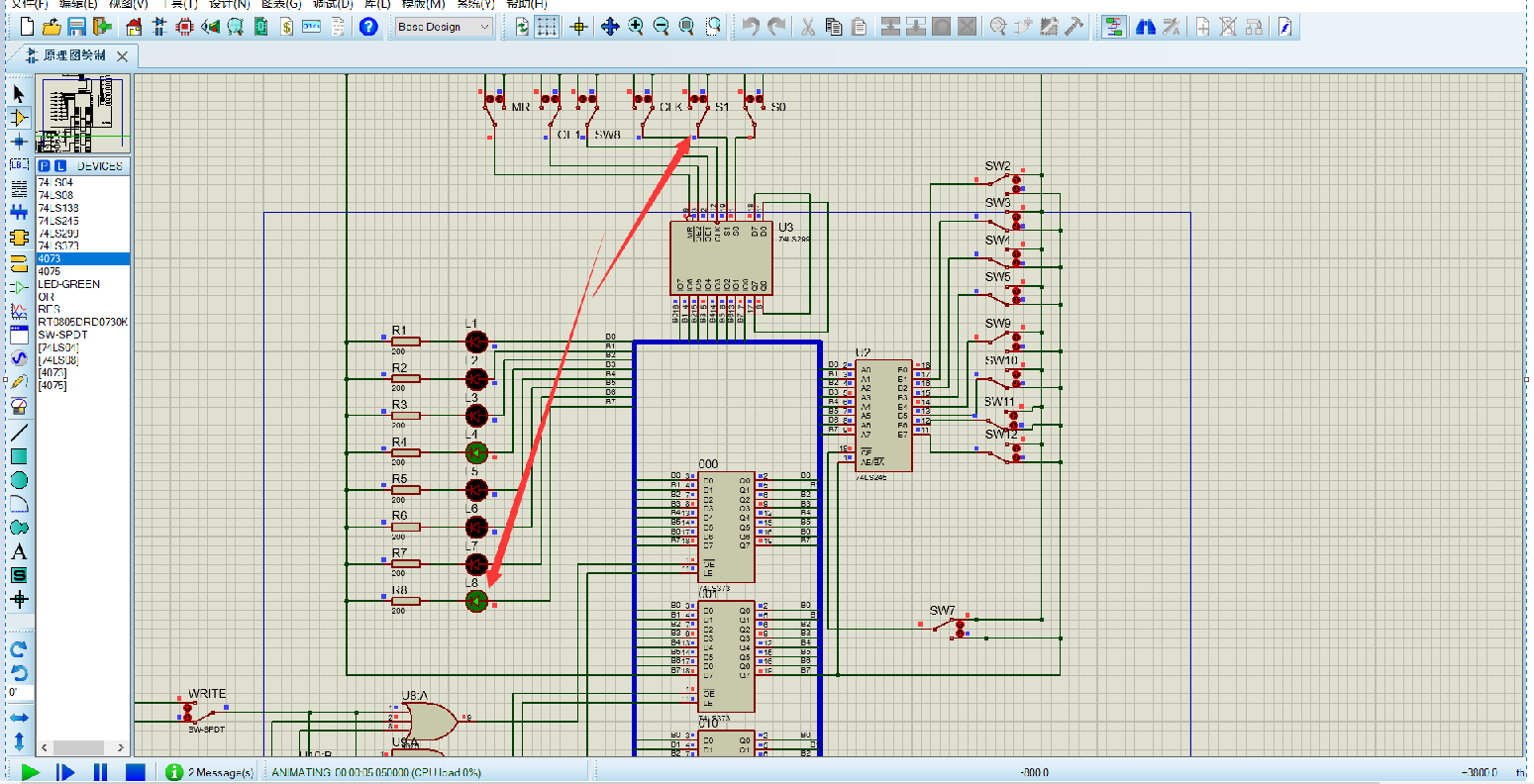Toggle the wire autorouter button
1534x784 pixels.
pyautogui.click(x=1113, y=27)
